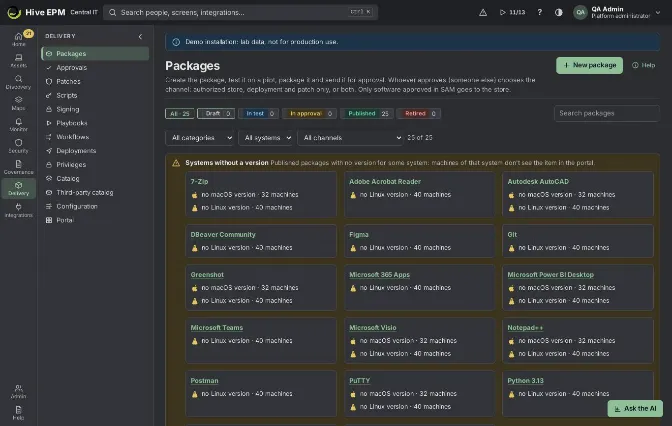Focus the Search packages field
Viewport: 672px width, 426px height.
point(606,114)
